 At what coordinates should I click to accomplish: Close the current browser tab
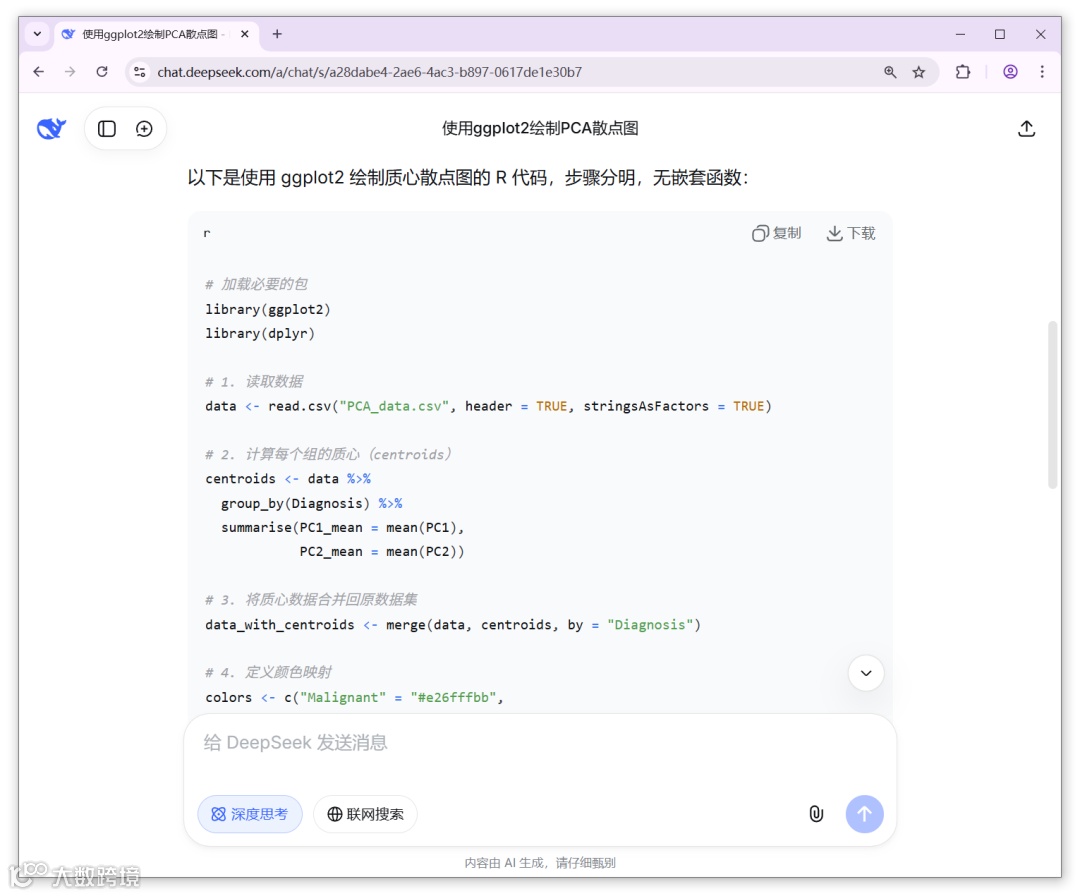[245, 34]
